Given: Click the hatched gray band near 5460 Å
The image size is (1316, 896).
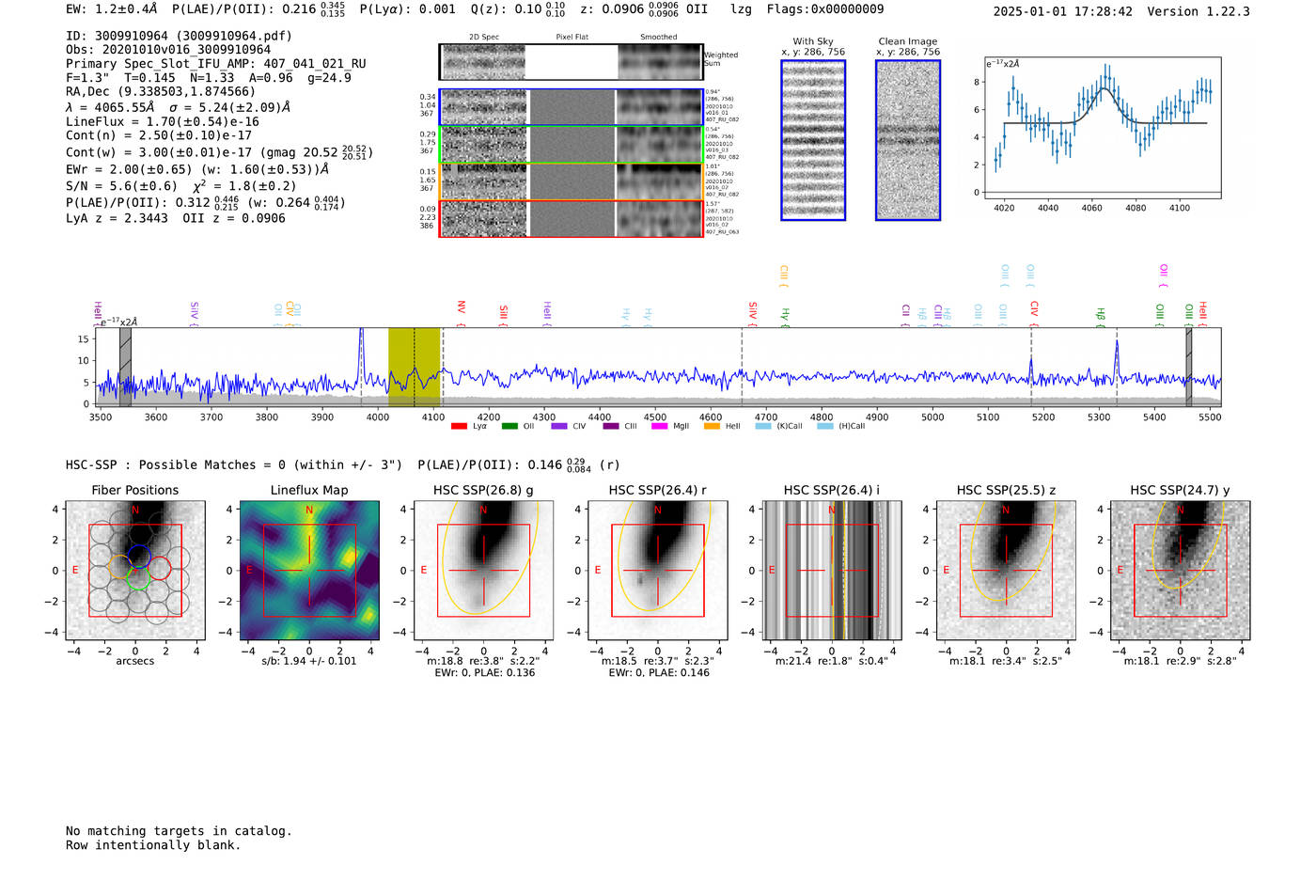Looking at the screenshot, I should (x=1188, y=367).
